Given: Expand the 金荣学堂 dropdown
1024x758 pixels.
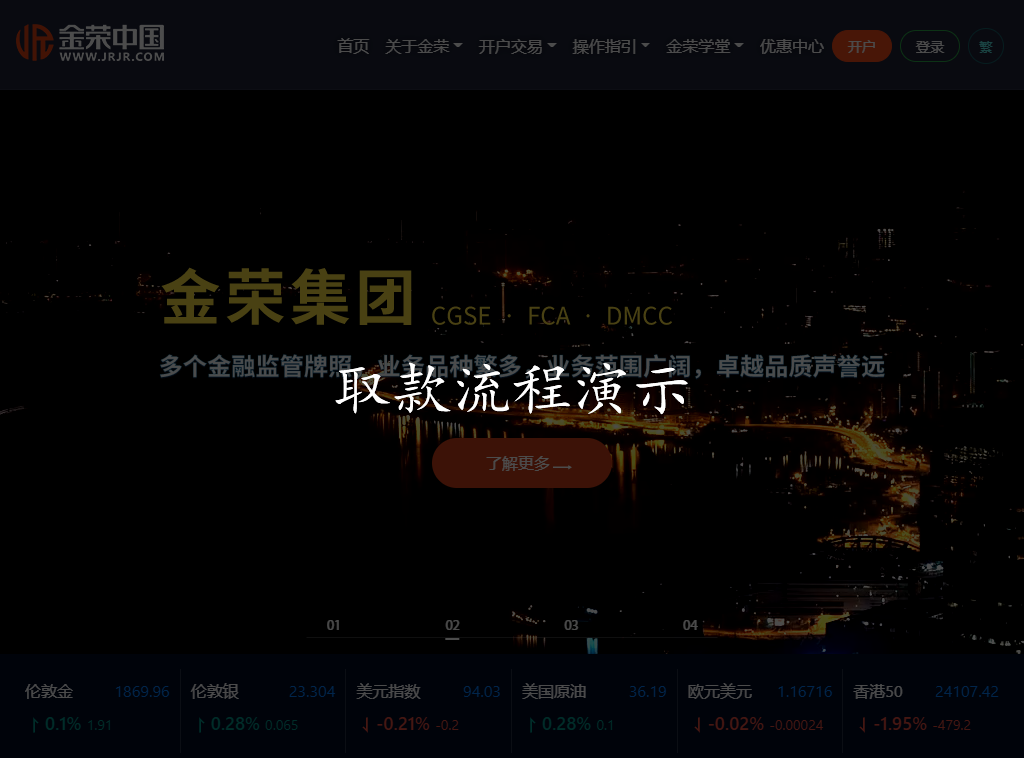Looking at the screenshot, I should tap(705, 46).
